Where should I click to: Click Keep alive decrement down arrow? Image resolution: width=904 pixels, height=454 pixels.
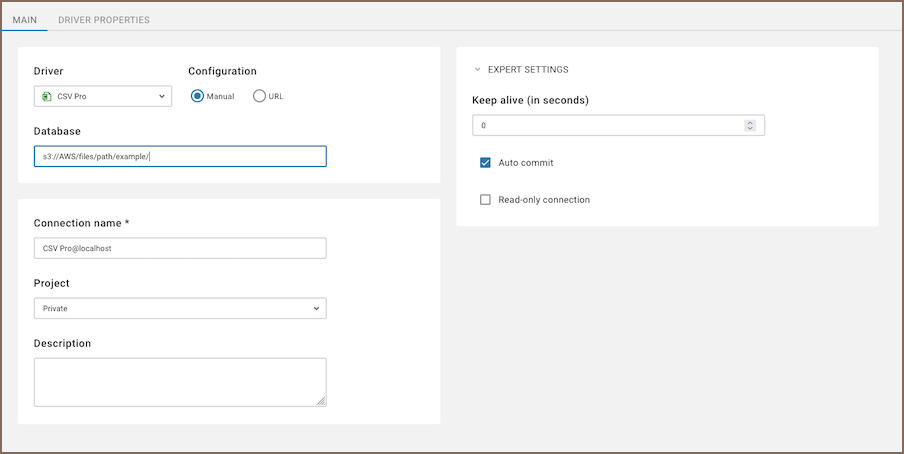(750, 129)
